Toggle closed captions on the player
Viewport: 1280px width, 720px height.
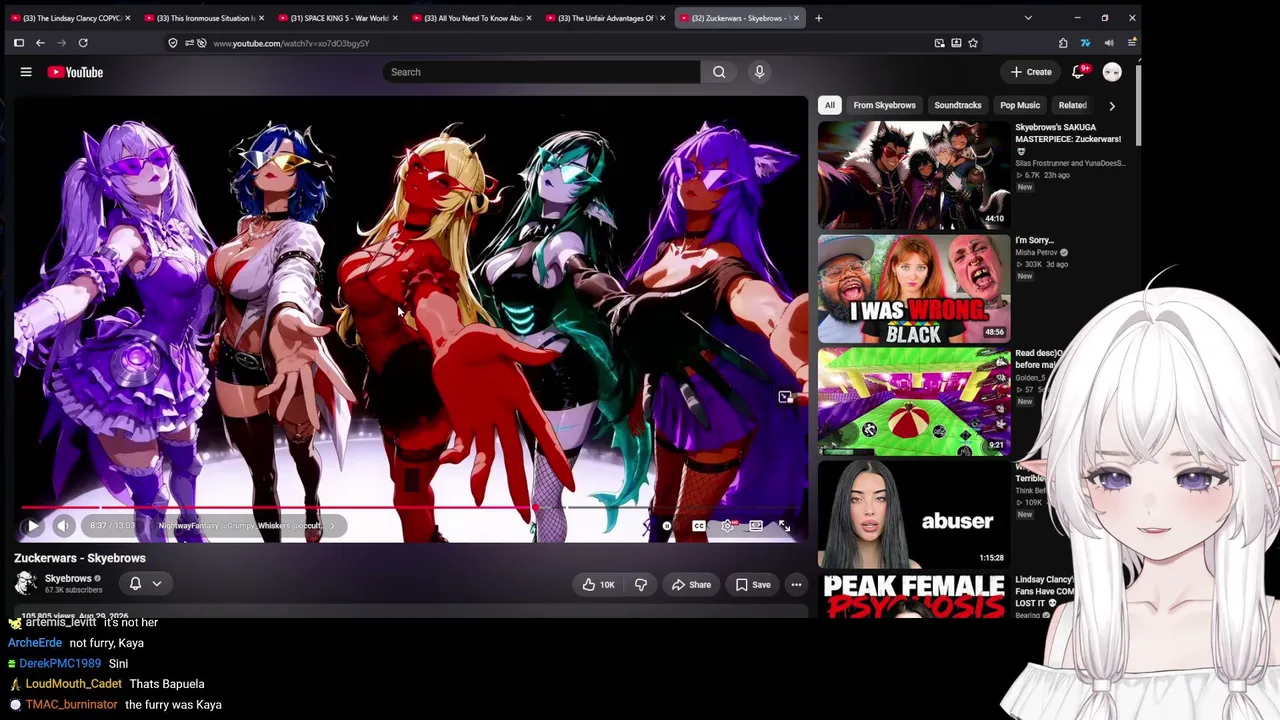[699, 526]
